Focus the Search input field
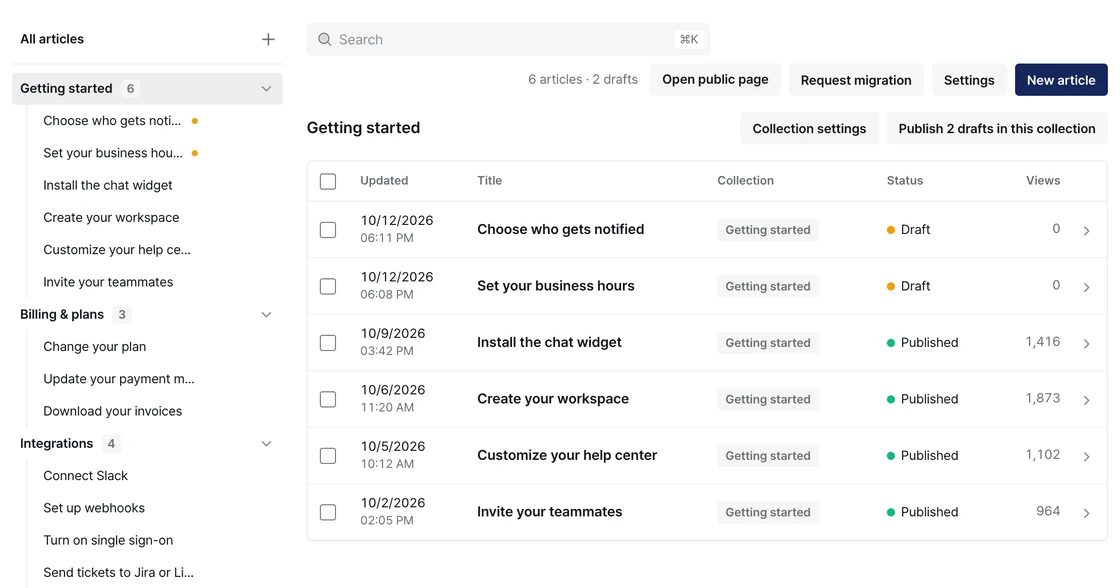The width and height of the screenshot is (1120, 588). (x=509, y=39)
